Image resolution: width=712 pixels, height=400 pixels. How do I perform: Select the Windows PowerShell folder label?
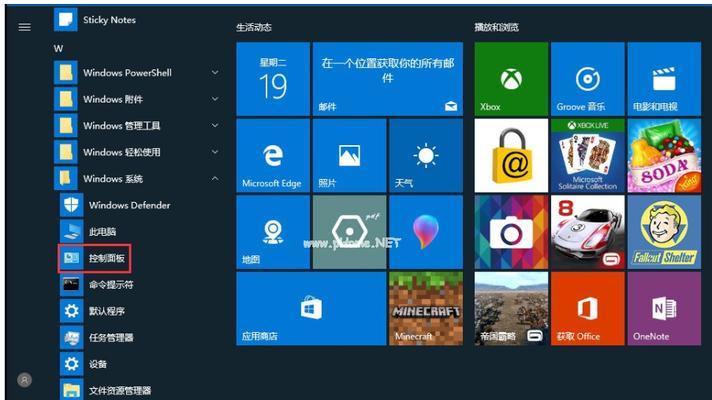127,73
